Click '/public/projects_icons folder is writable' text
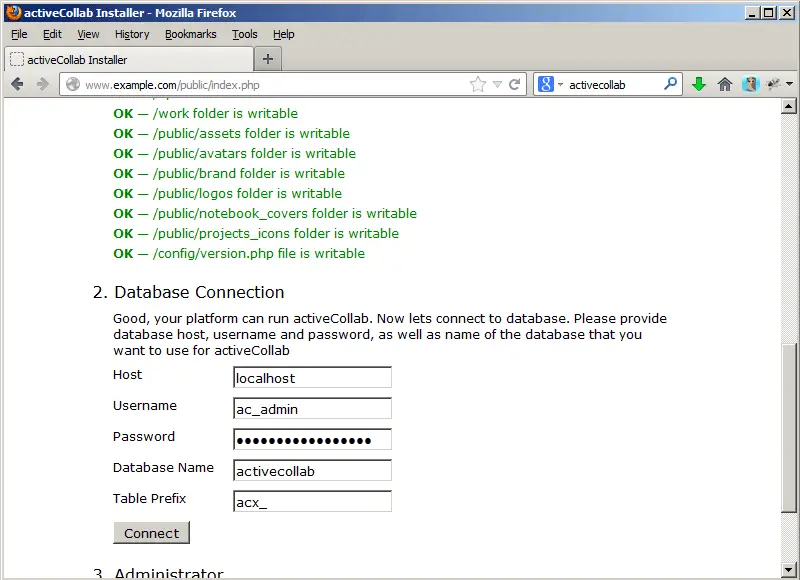The width and height of the screenshot is (800, 580). 276,234
